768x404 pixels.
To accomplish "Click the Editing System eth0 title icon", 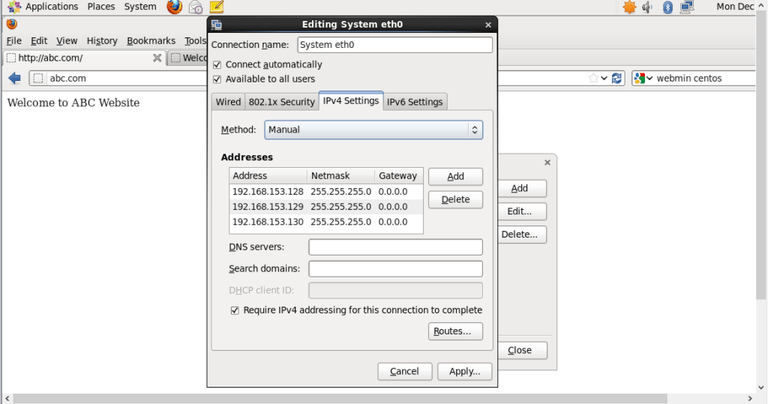I will click(x=216, y=25).
